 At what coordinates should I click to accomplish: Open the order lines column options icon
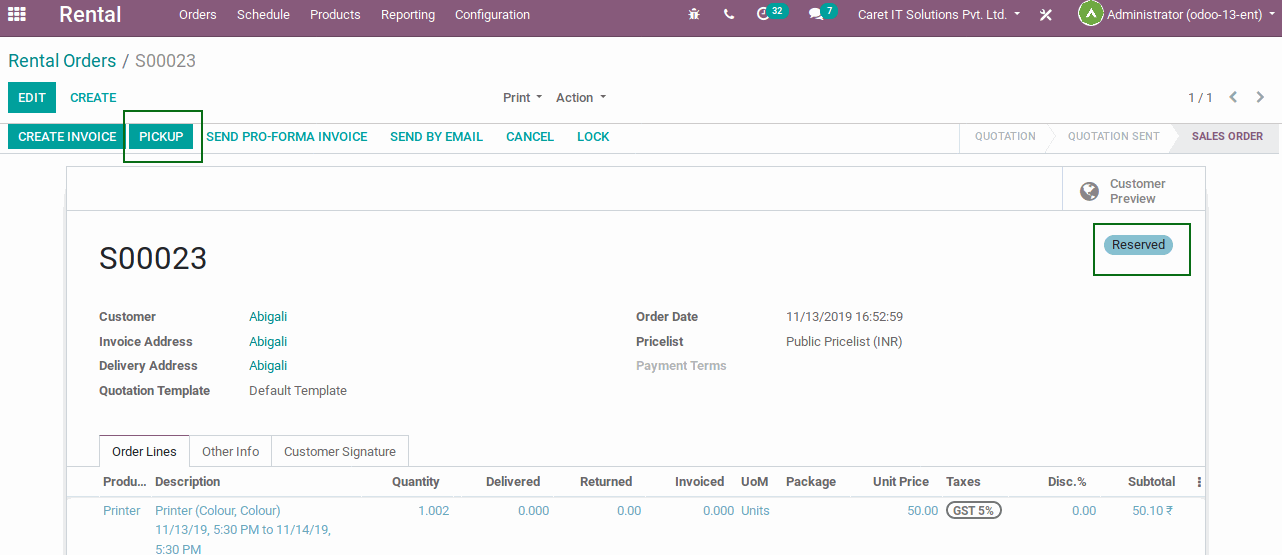pyautogui.click(x=1199, y=482)
